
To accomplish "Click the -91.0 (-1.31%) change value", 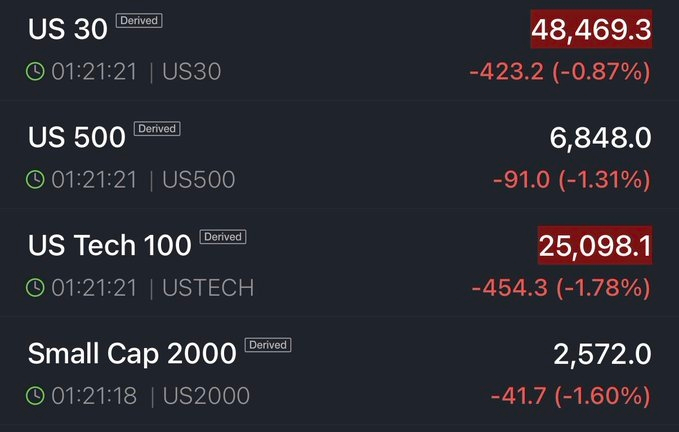I will point(572,180).
